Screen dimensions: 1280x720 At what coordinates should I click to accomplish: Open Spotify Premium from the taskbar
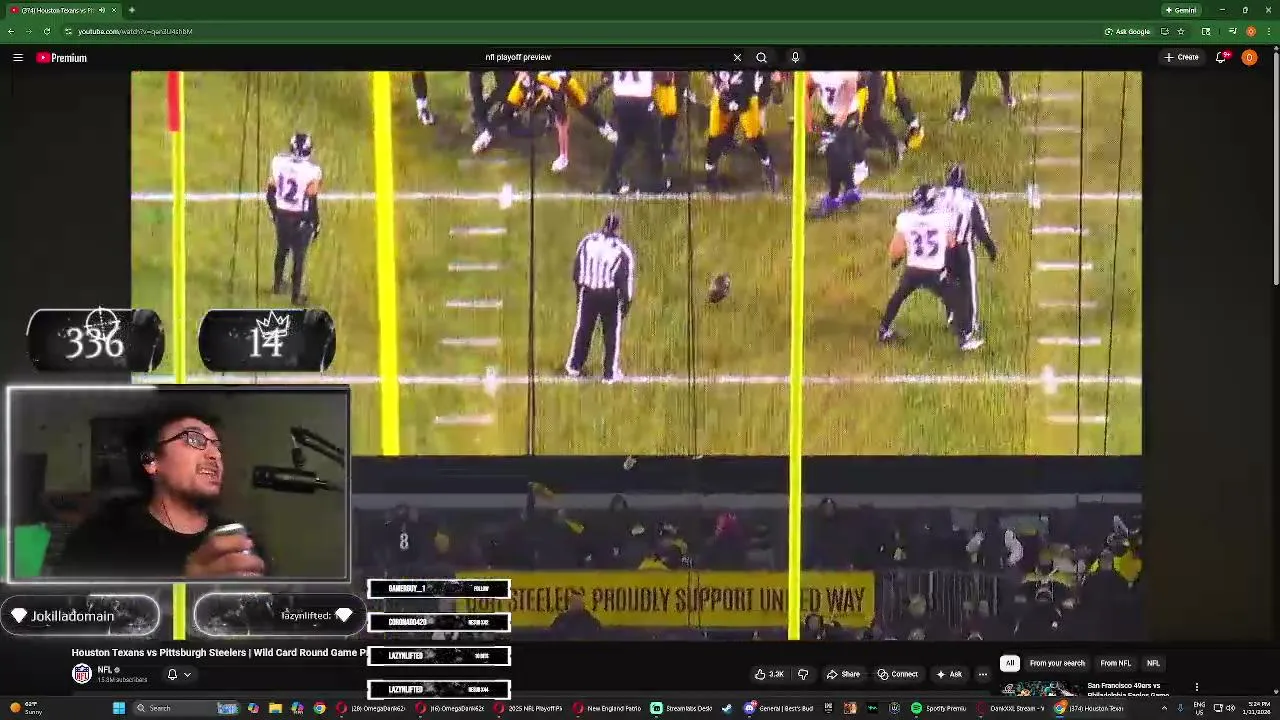click(938, 708)
